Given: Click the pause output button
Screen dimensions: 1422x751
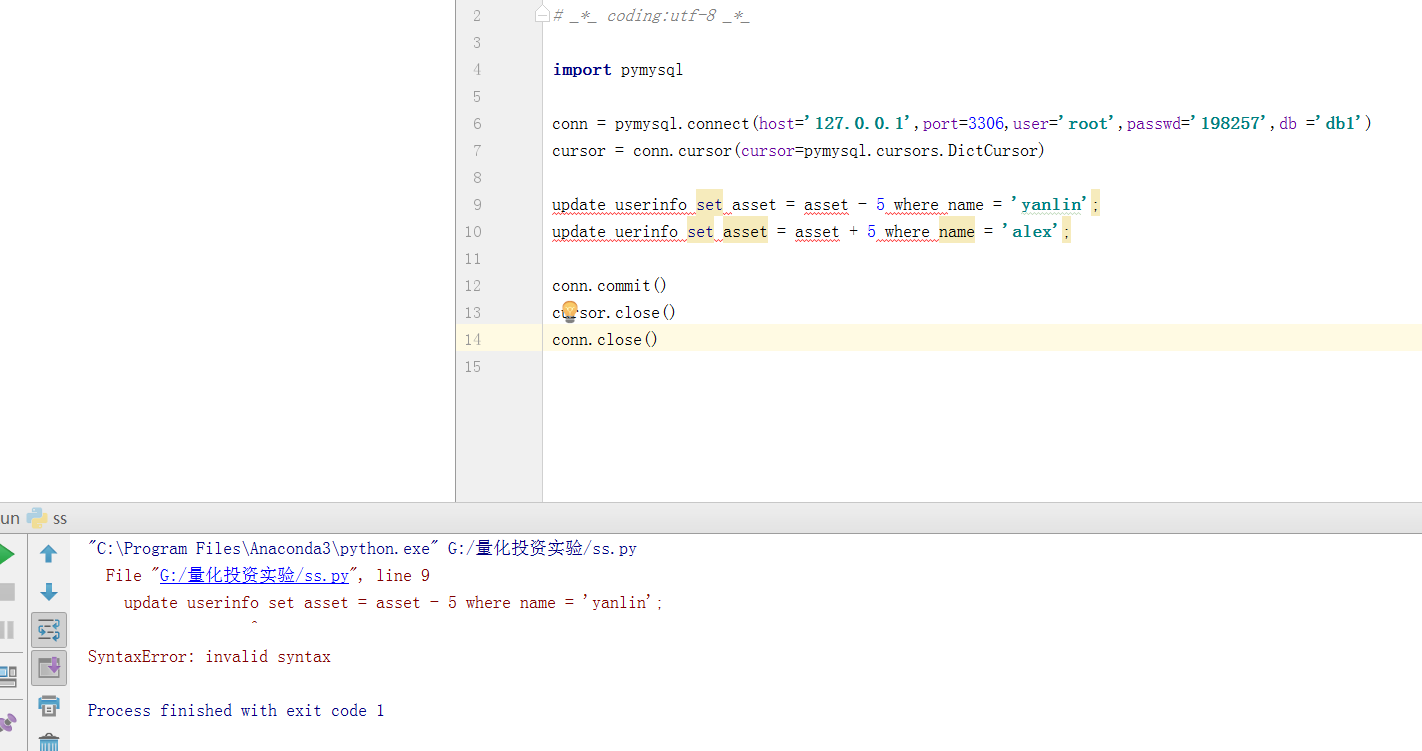Looking at the screenshot, I should (x=6, y=630).
